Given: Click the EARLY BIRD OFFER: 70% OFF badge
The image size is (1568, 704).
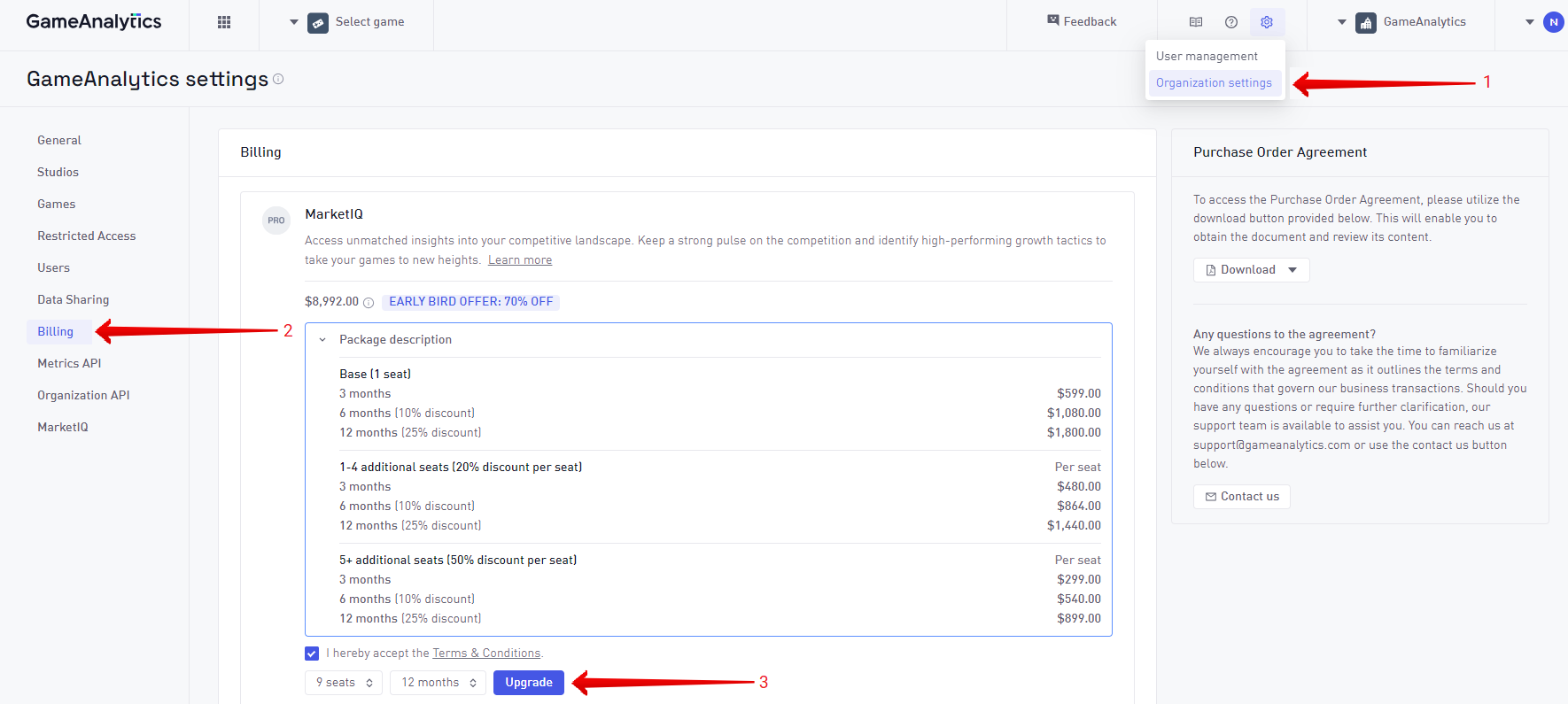Looking at the screenshot, I should click(x=471, y=302).
